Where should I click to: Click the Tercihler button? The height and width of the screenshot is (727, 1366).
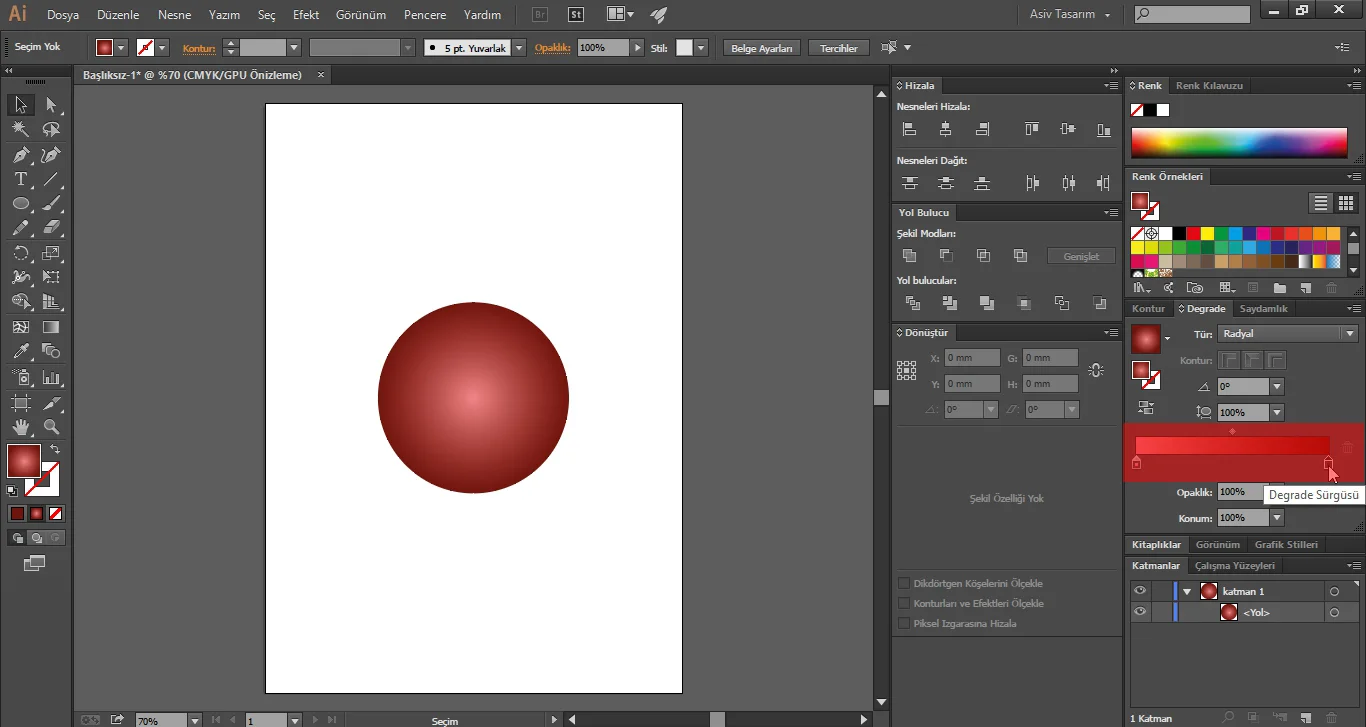838,48
